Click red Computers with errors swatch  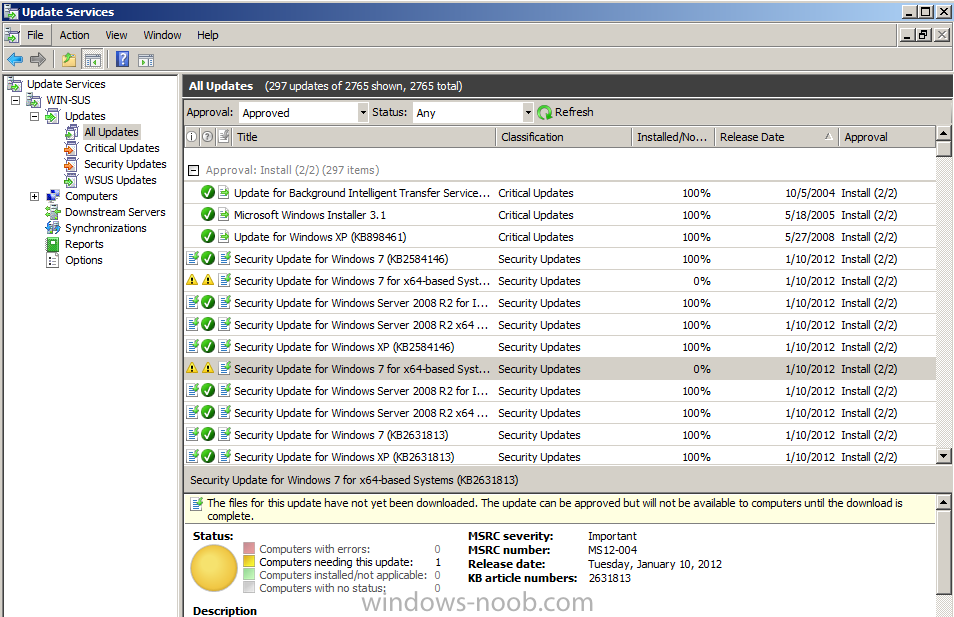[248, 548]
